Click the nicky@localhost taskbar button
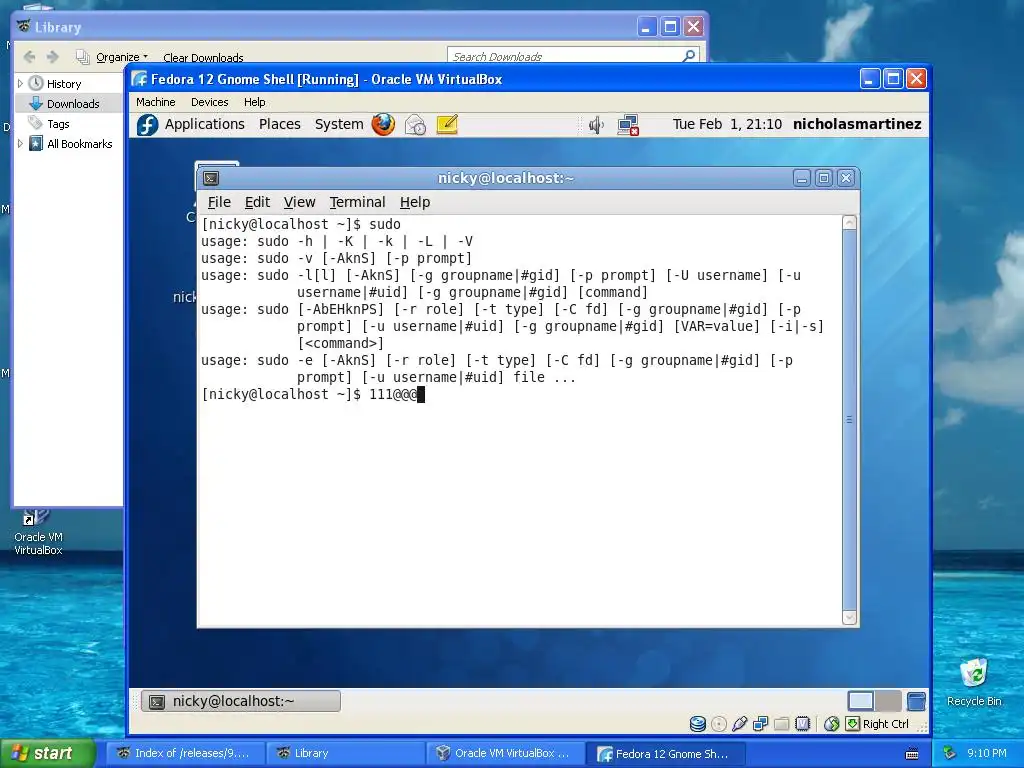 click(241, 701)
